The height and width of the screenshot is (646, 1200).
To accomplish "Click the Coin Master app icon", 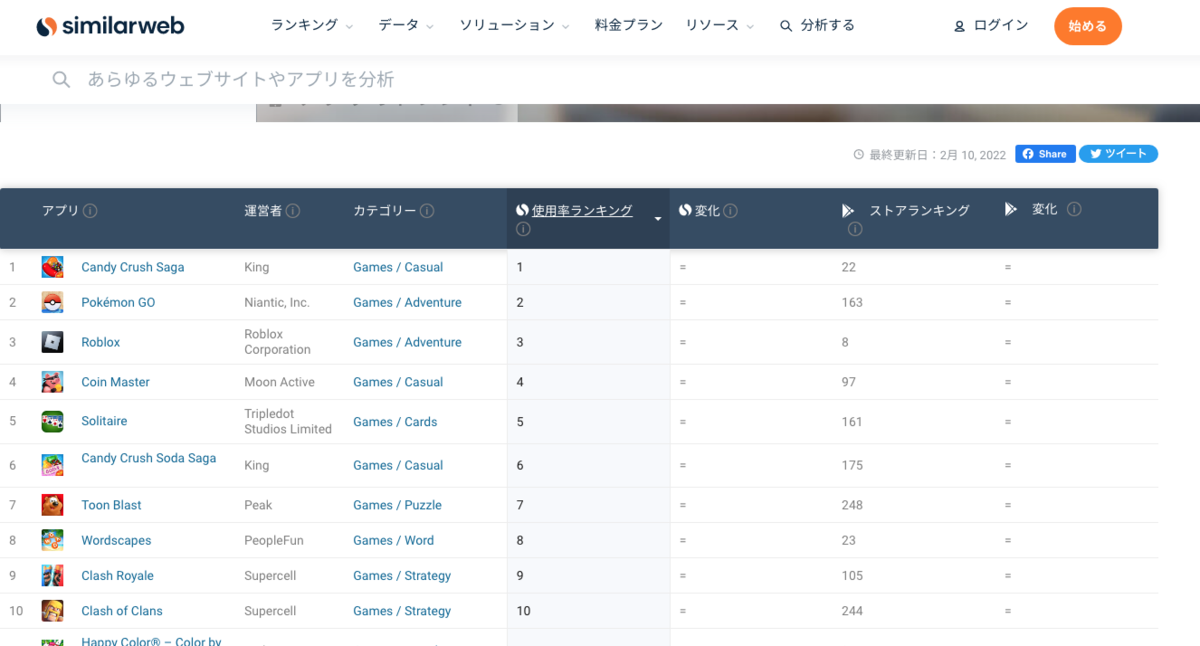I will coord(52,382).
